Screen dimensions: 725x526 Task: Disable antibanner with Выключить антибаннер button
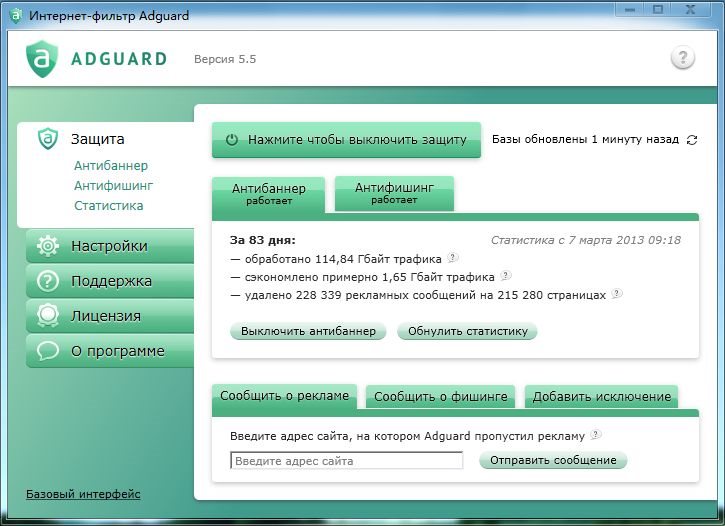point(308,331)
